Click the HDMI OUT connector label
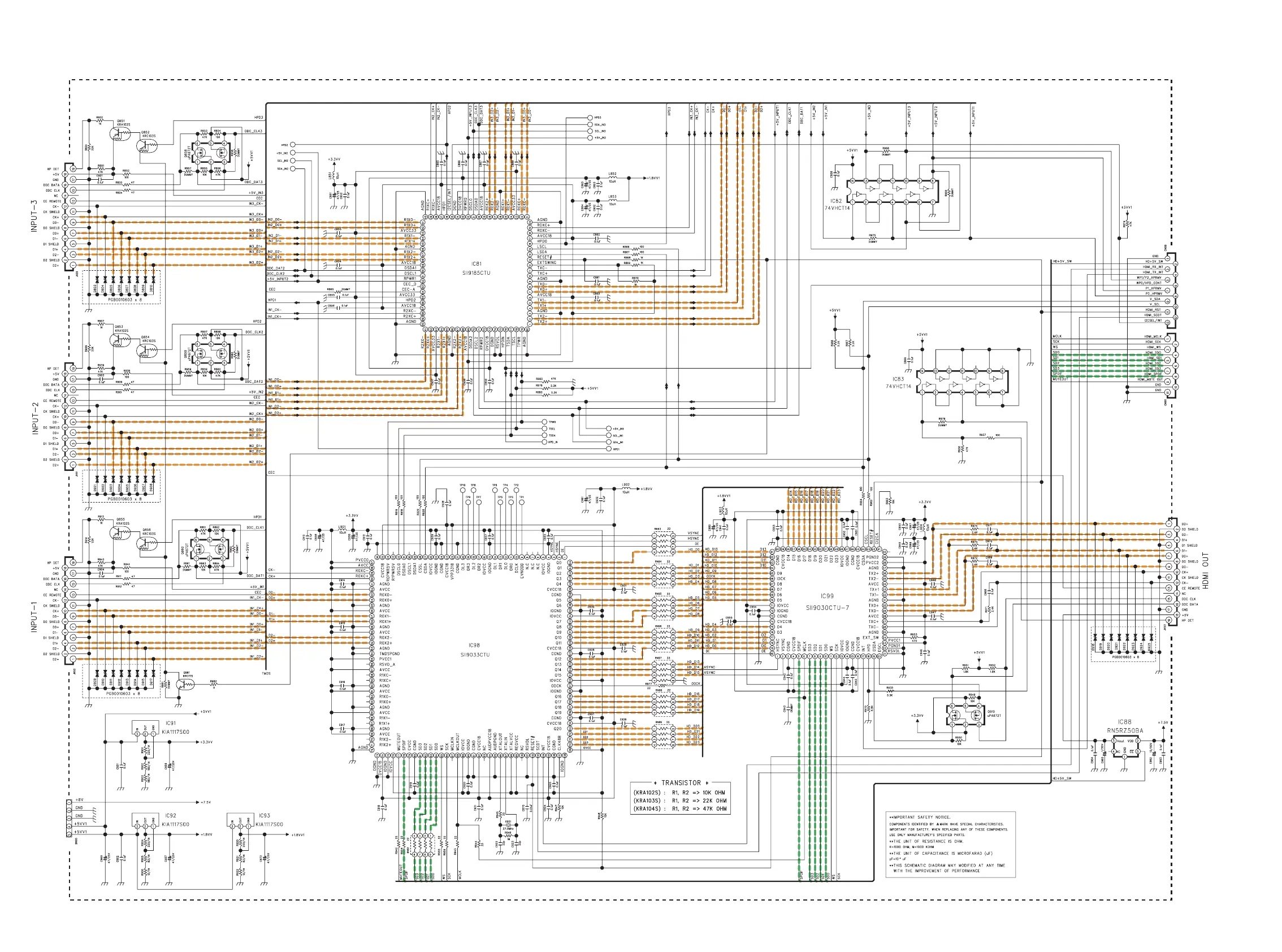Screen dimensions: 1282x952 (x=1205, y=570)
